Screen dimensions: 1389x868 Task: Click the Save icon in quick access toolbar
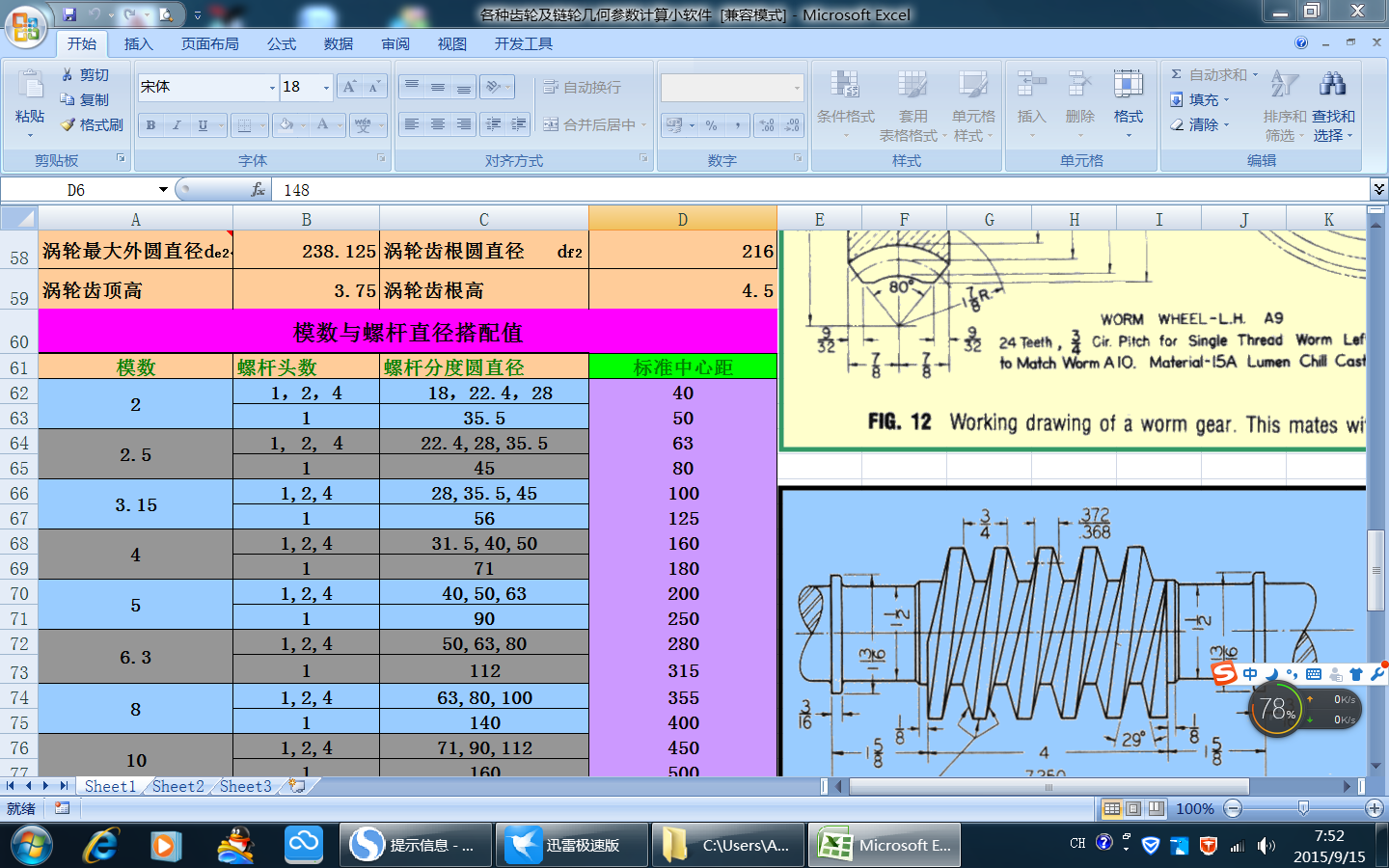(69, 14)
